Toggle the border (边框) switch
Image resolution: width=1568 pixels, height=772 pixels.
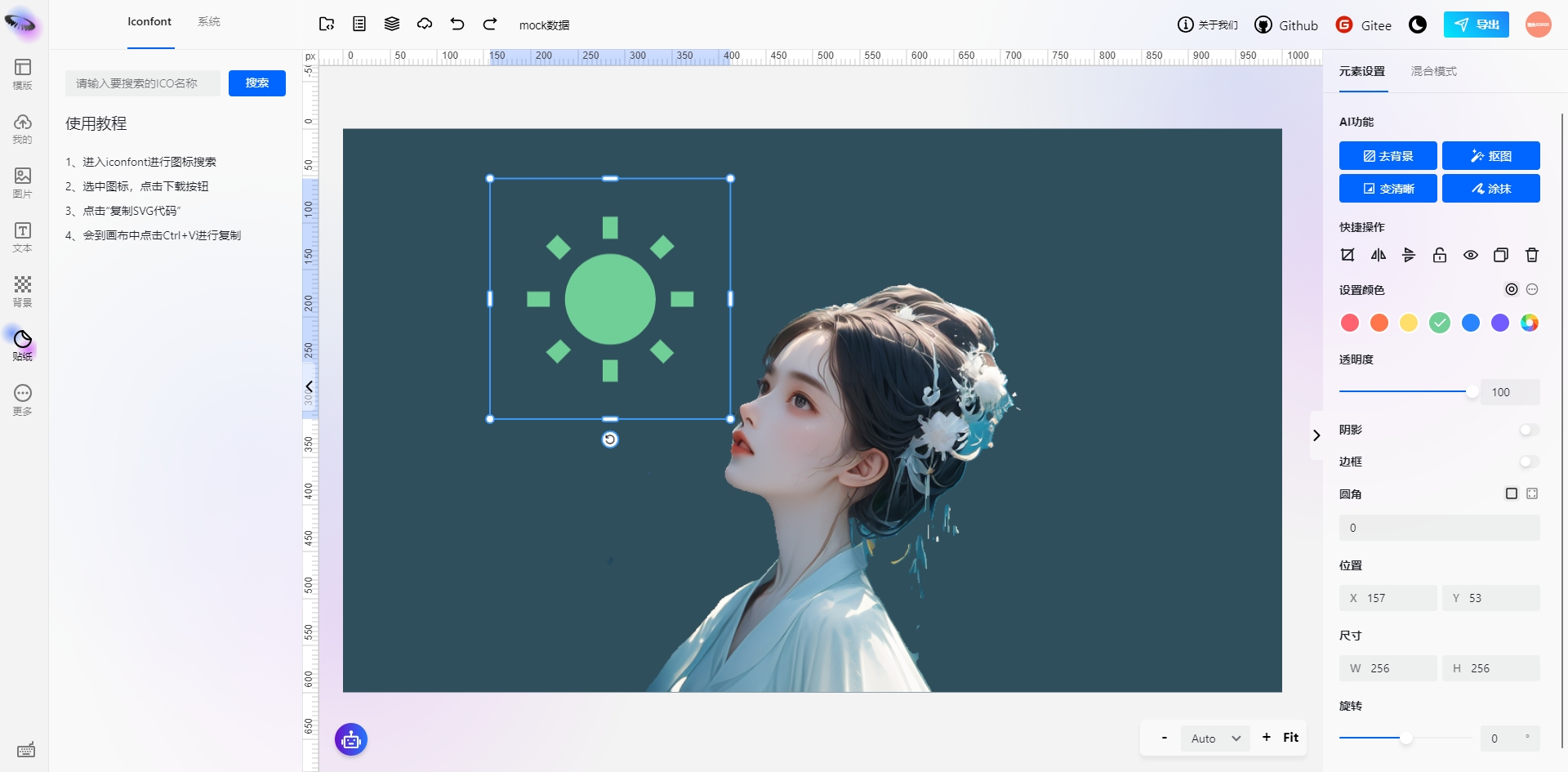point(1530,462)
